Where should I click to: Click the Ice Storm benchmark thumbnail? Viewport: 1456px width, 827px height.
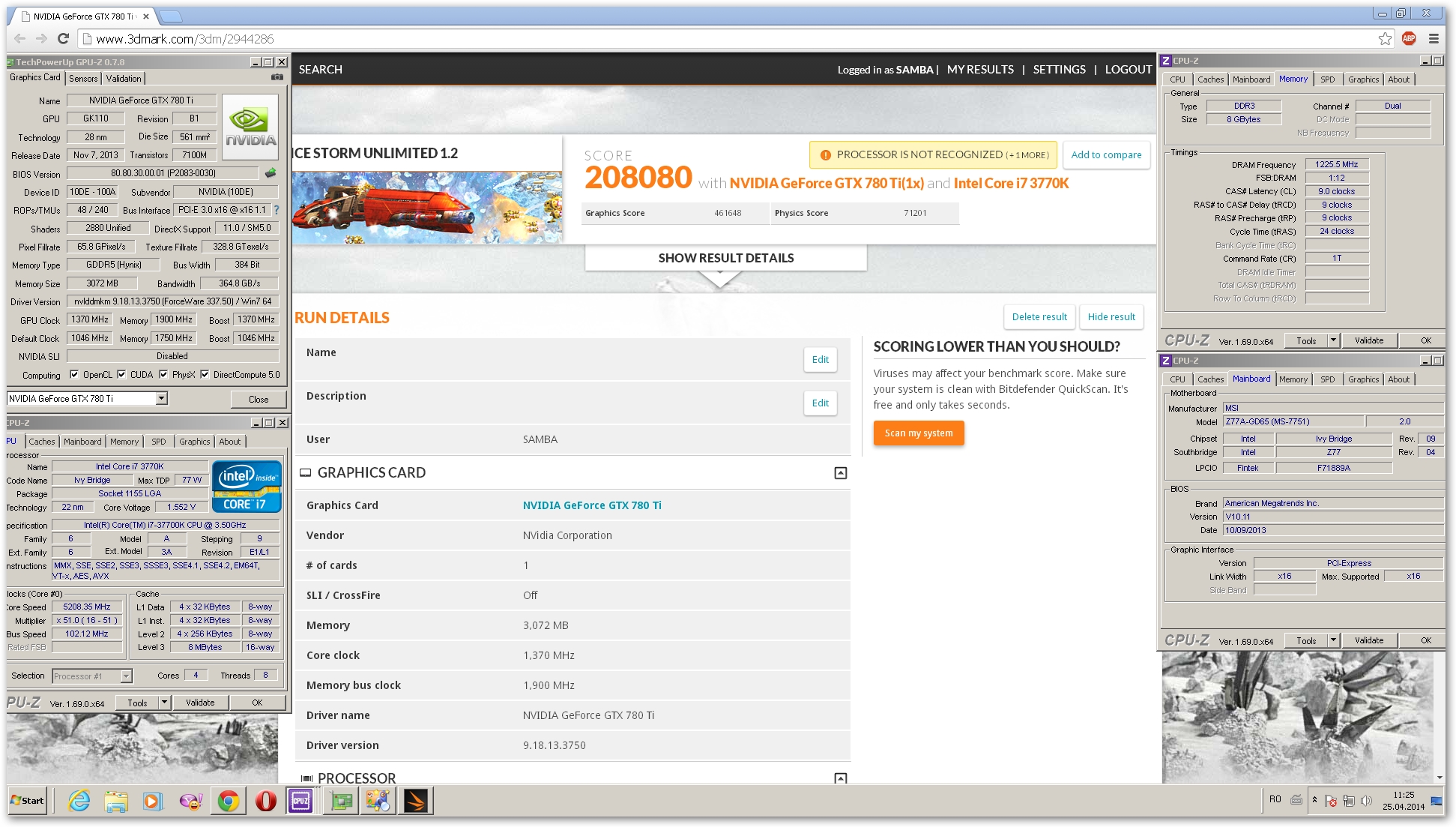click(427, 208)
